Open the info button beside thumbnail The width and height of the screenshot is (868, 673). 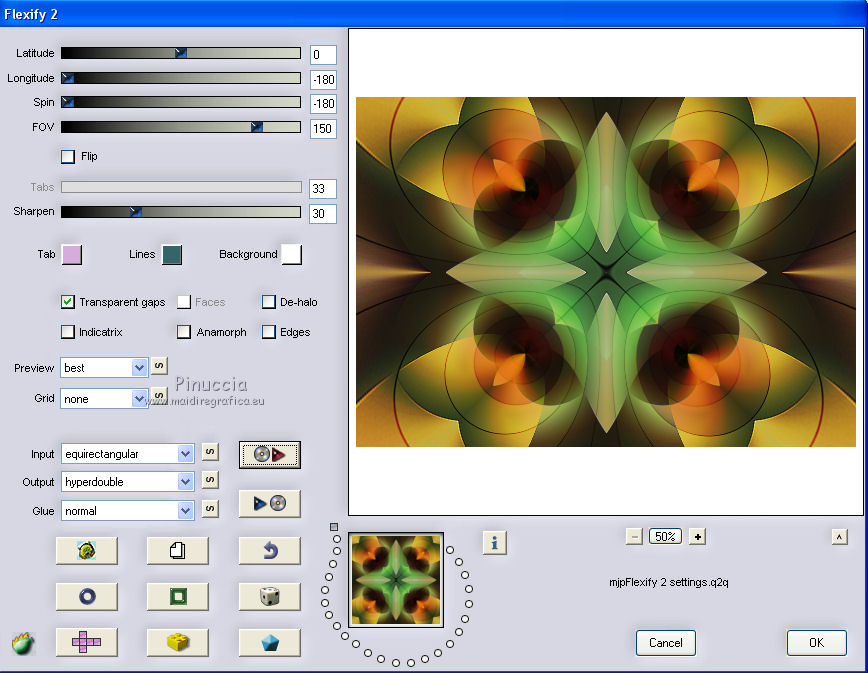tap(495, 542)
